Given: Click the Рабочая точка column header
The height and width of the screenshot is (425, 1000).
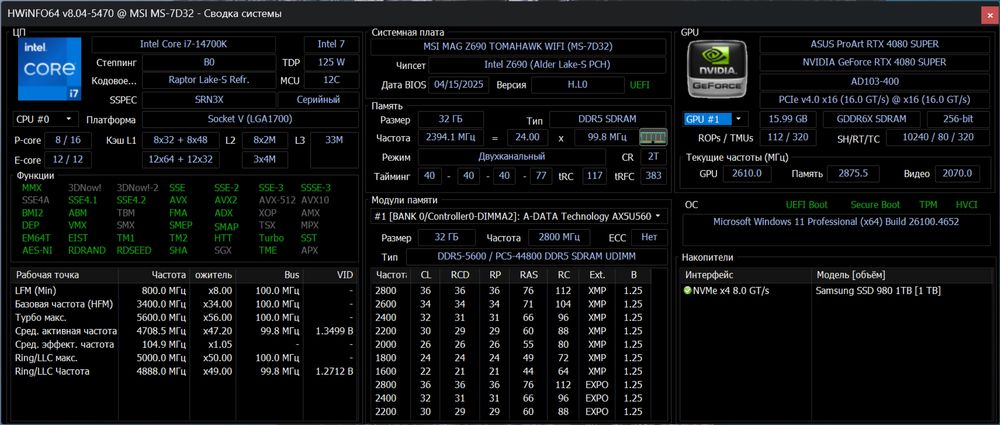Looking at the screenshot, I should (65, 275).
